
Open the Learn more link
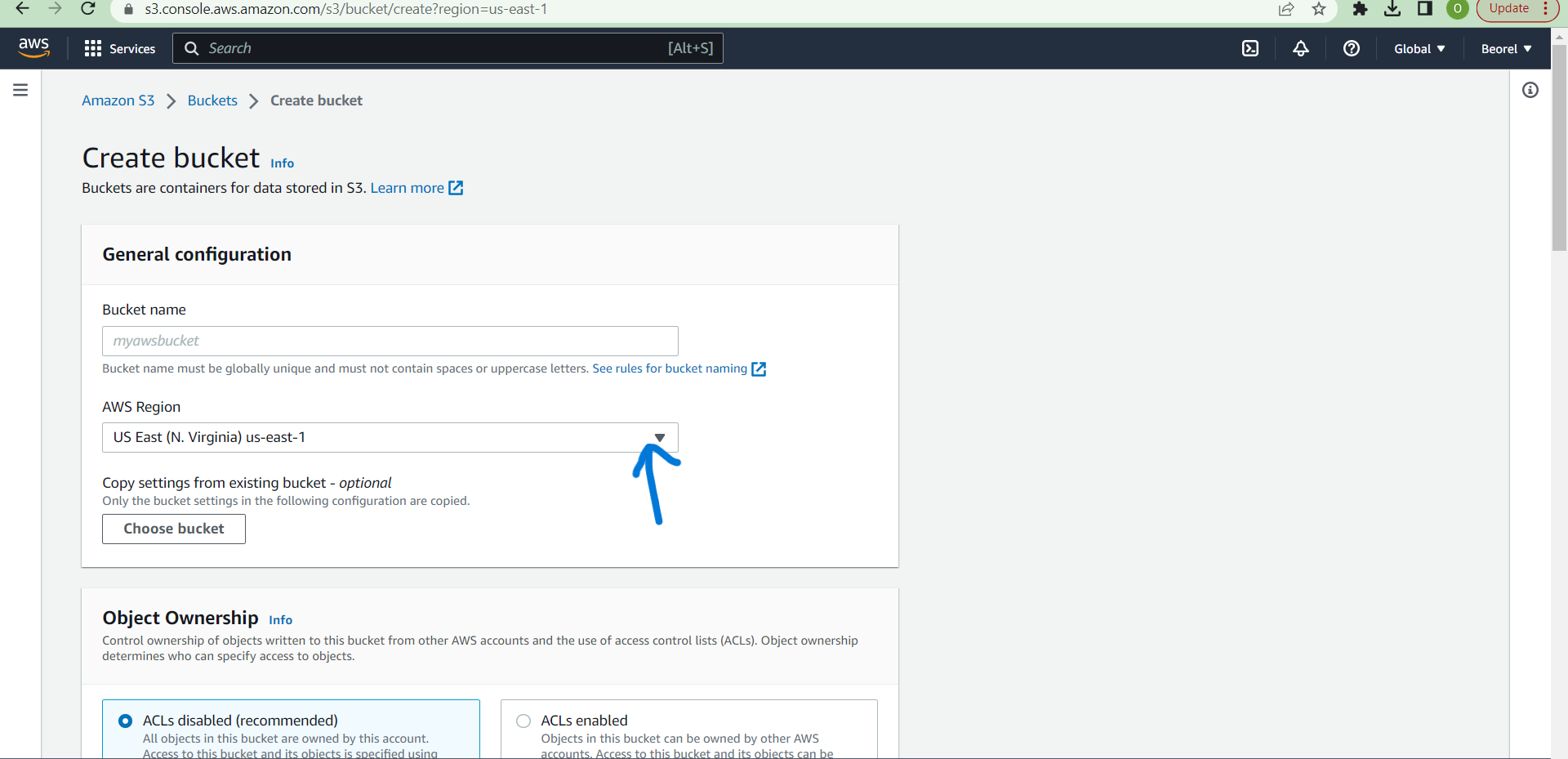(408, 188)
